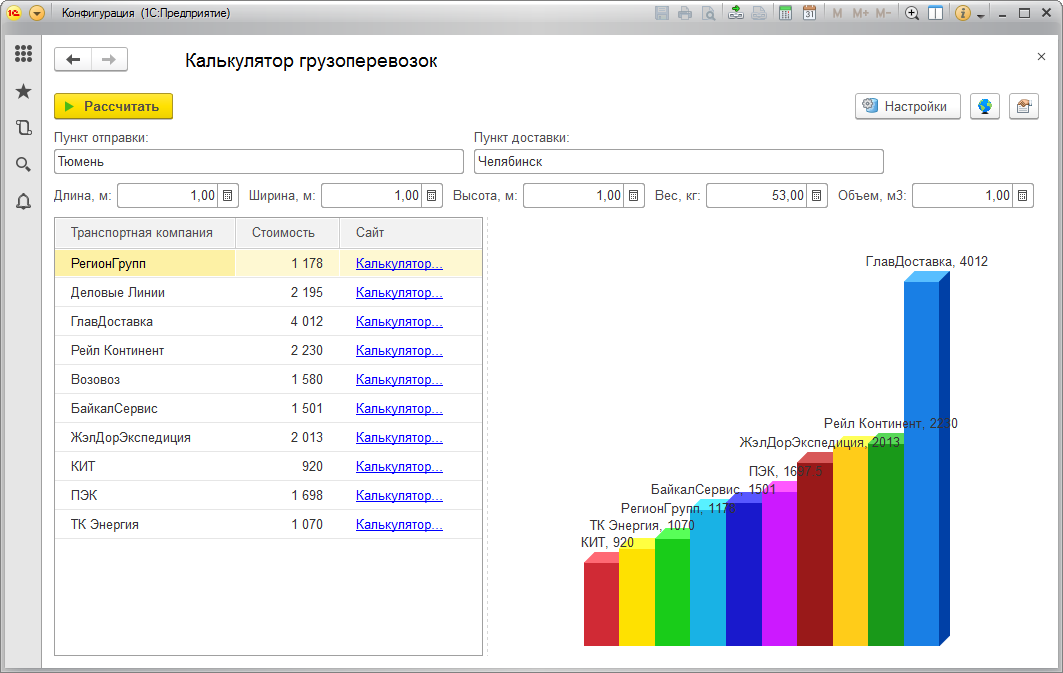Select the Деловые Линии row
Image resolution: width=1063 pixels, height=673 pixels.
coord(268,293)
